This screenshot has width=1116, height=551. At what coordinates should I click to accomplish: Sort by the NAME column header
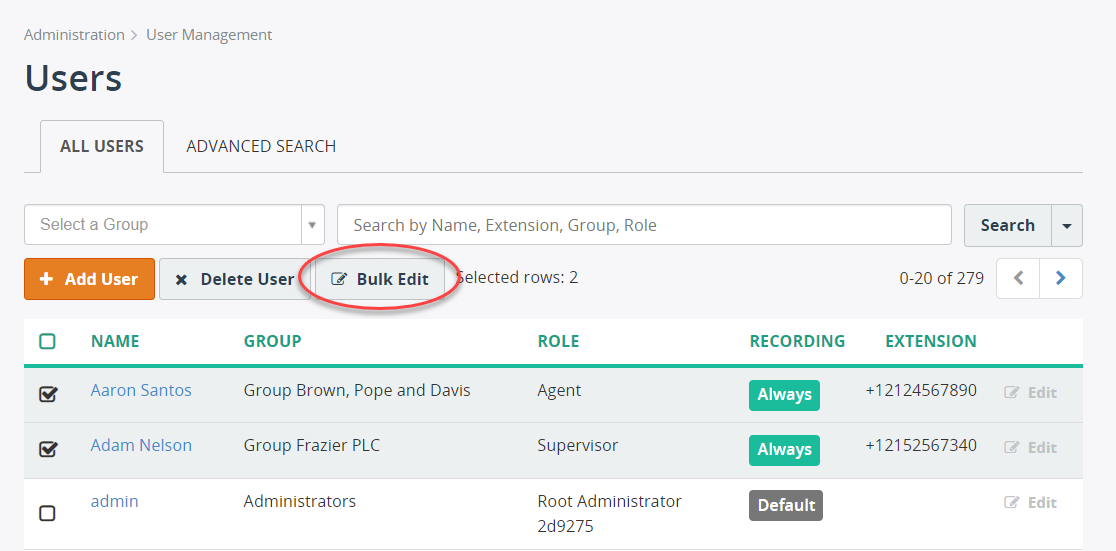coord(115,341)
